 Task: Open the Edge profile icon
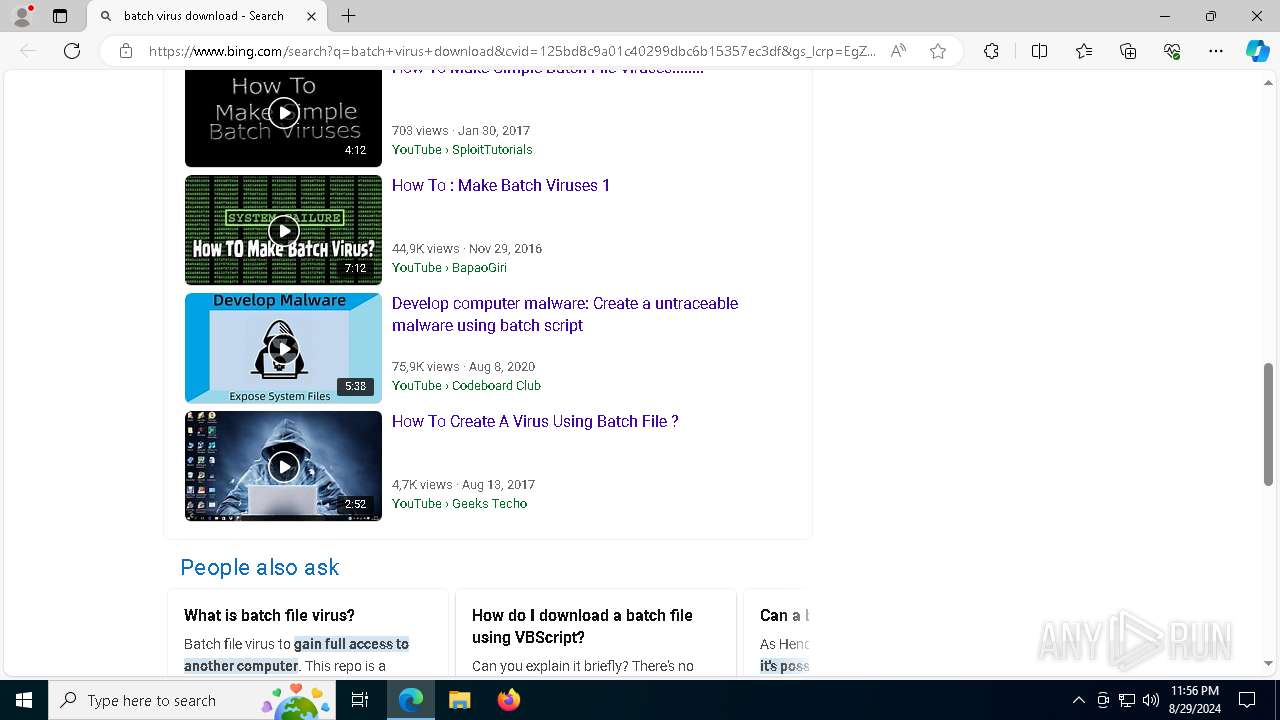pos(22,16)
